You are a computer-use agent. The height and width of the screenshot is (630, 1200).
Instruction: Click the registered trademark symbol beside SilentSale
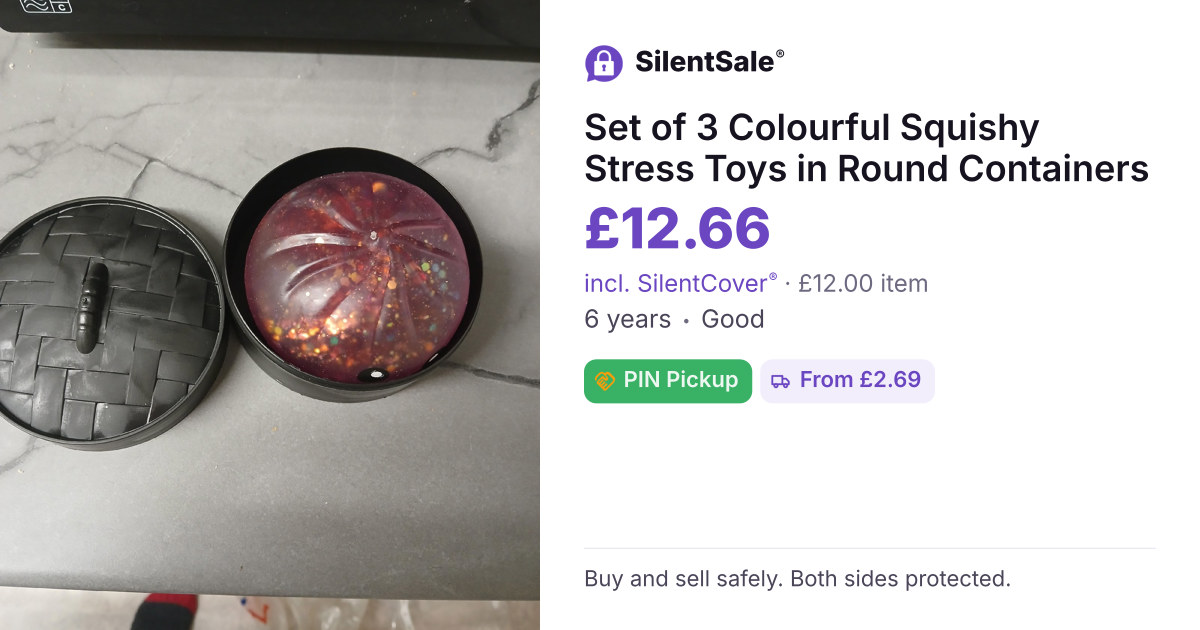point(780,55)
